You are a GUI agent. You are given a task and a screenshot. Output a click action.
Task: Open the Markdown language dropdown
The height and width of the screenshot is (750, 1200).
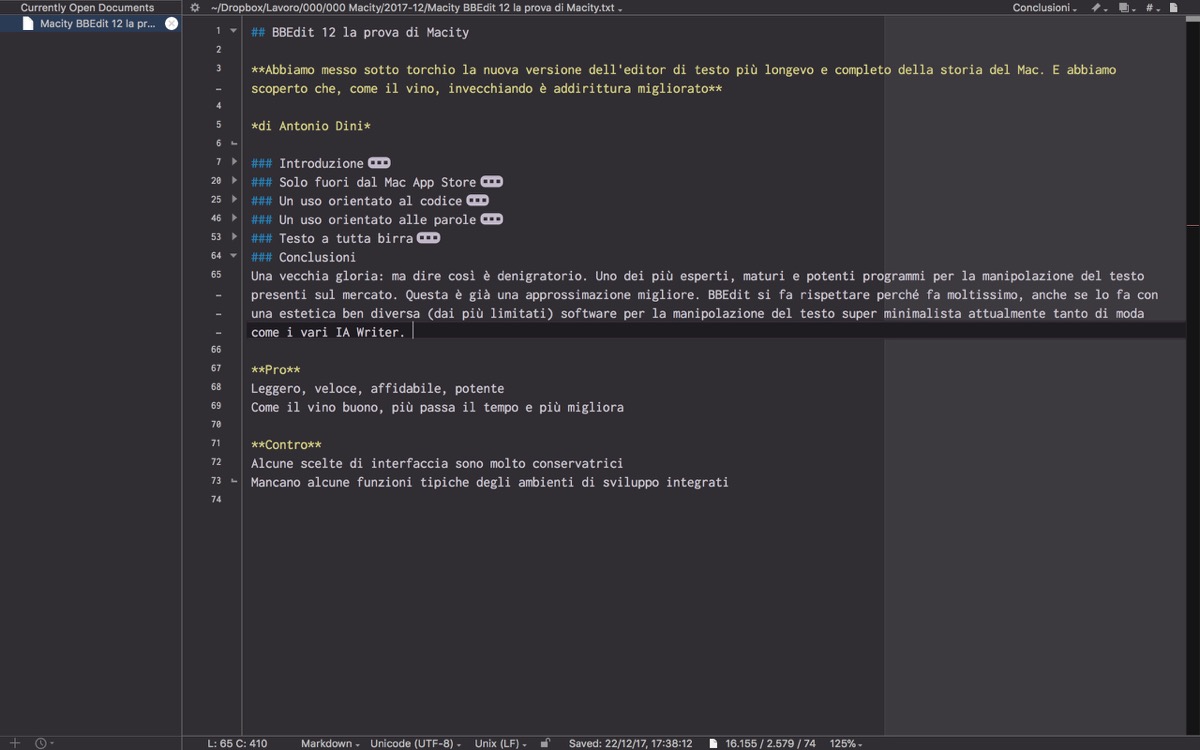330,743
